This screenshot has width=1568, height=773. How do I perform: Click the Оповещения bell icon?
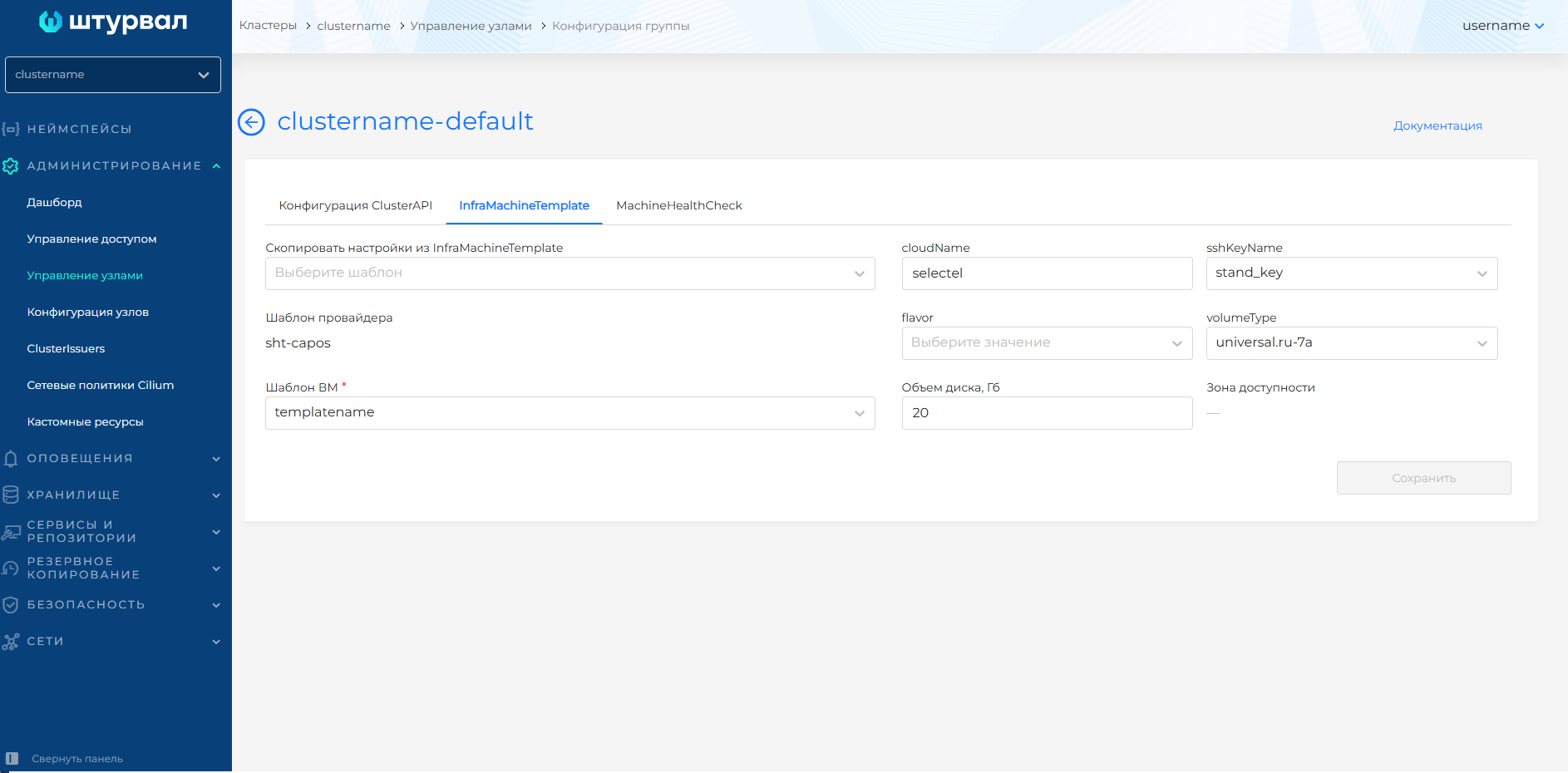click(11, 459)
